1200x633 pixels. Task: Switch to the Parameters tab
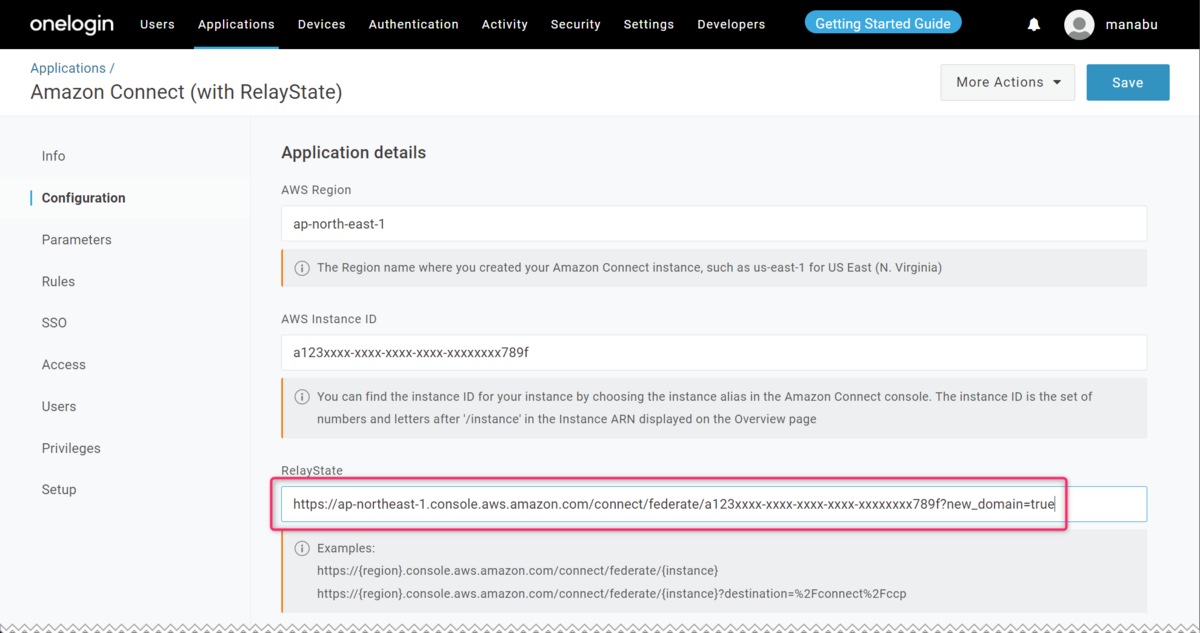click(77, 240)
